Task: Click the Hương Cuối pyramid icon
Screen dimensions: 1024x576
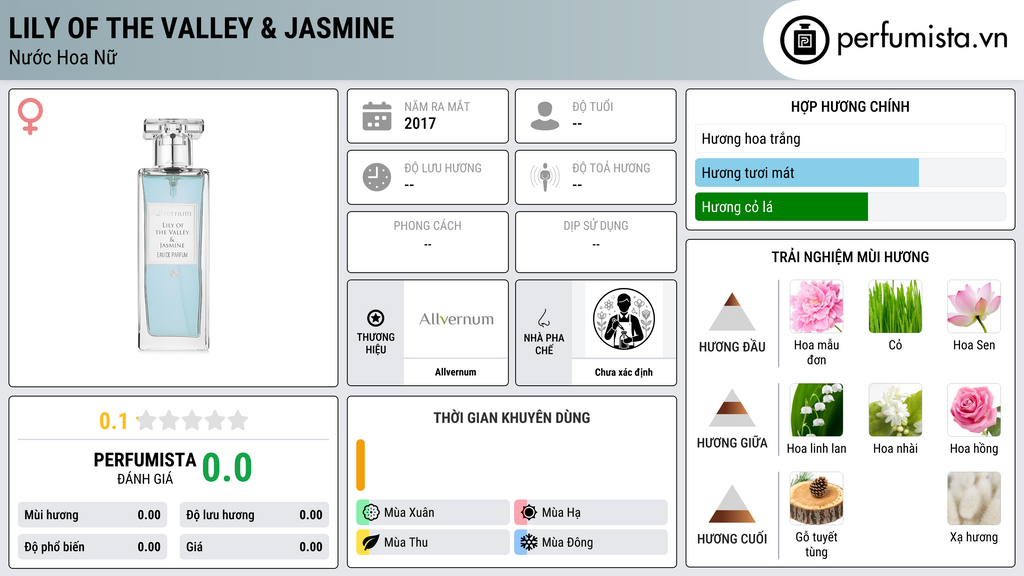Action: (732, 504)
